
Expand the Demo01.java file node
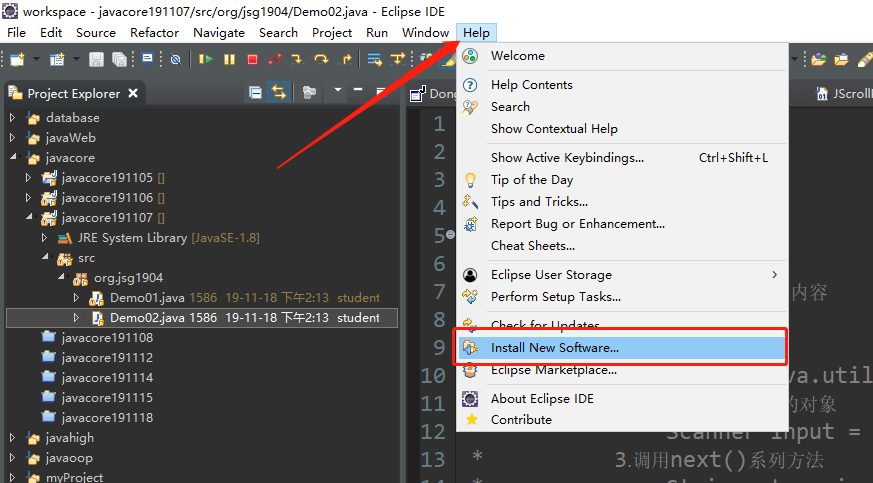[76, 298]
